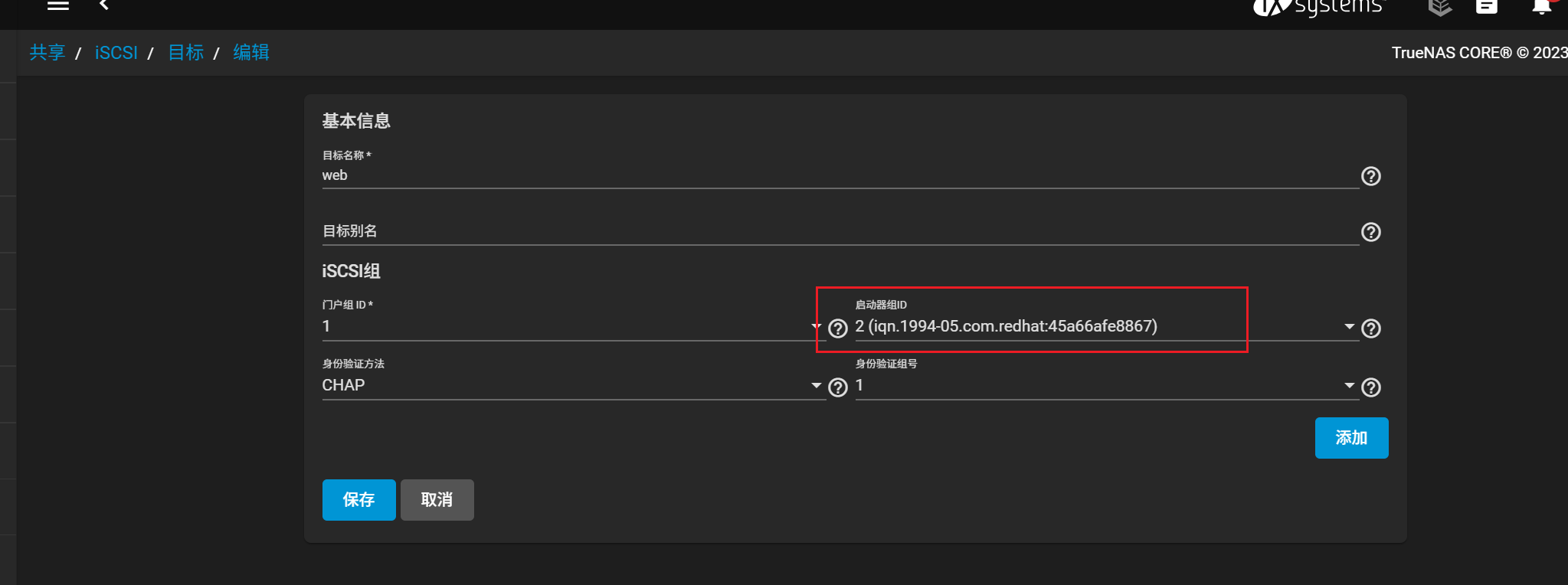Expand the 门户组 ID dropdown
1568x585 pixels.
pos(816,327)
